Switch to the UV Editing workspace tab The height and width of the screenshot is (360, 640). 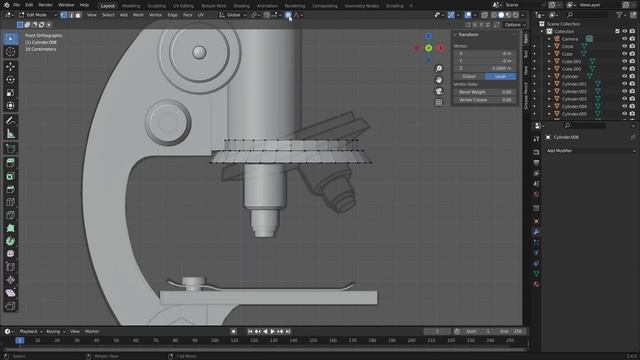(183, 6)
